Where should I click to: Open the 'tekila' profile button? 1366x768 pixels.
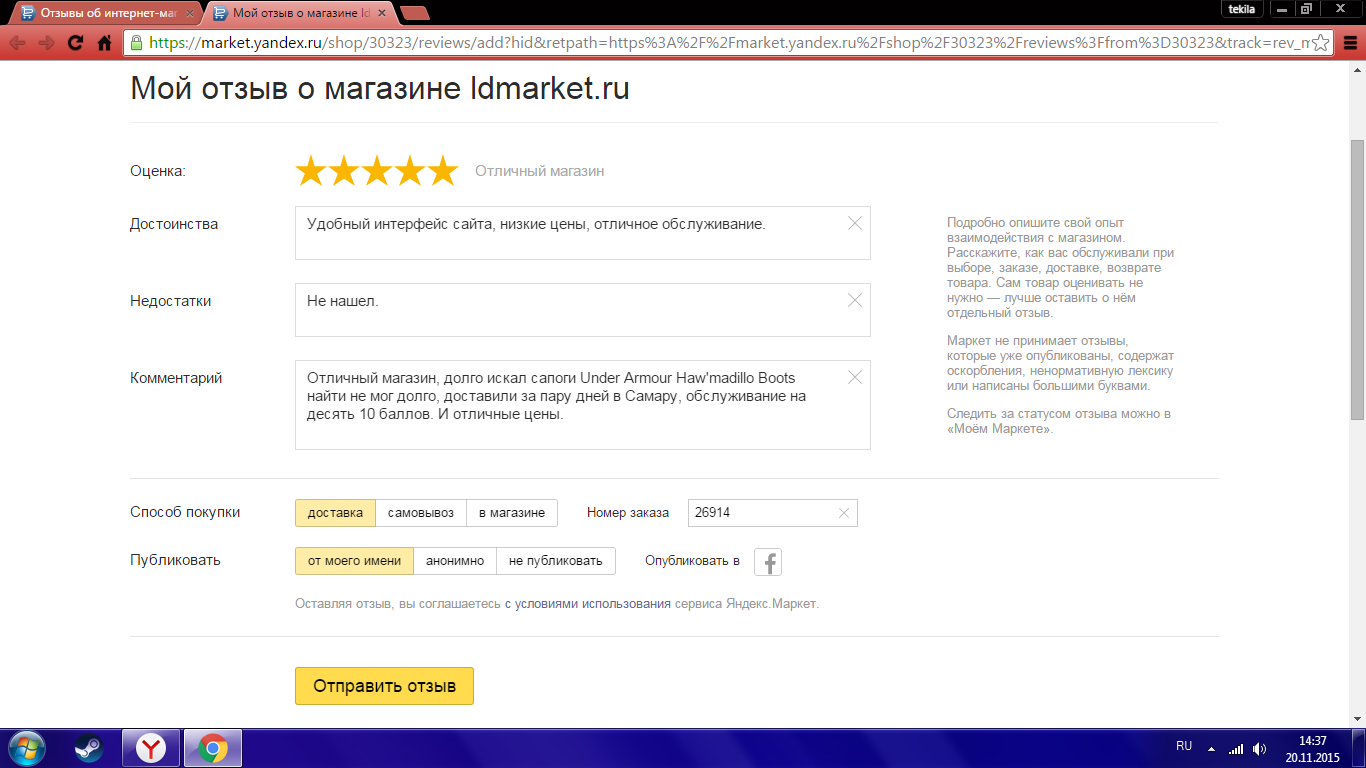[x=1241, y=9]
